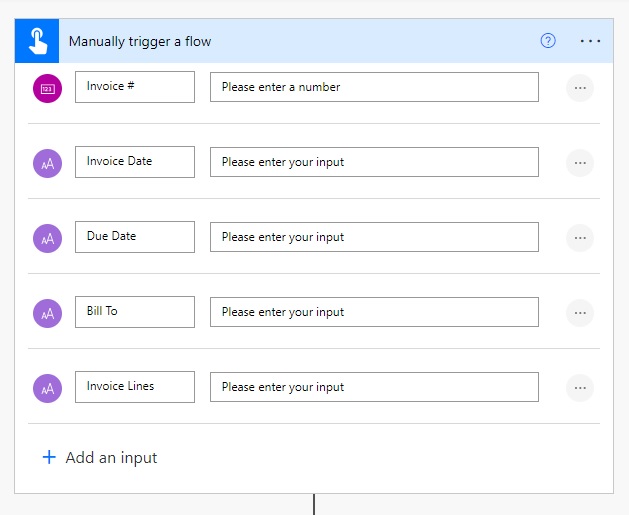
Task: Edit the Invoice Lines name field
Action: pyautogui.click(x=135, y=387)
